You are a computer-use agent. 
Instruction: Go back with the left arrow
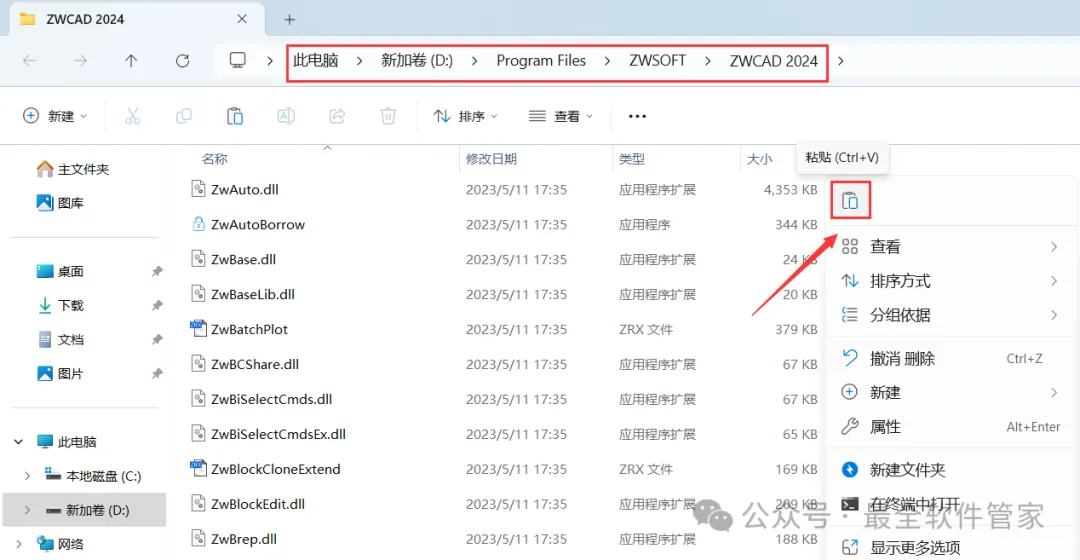click(29, 61)
